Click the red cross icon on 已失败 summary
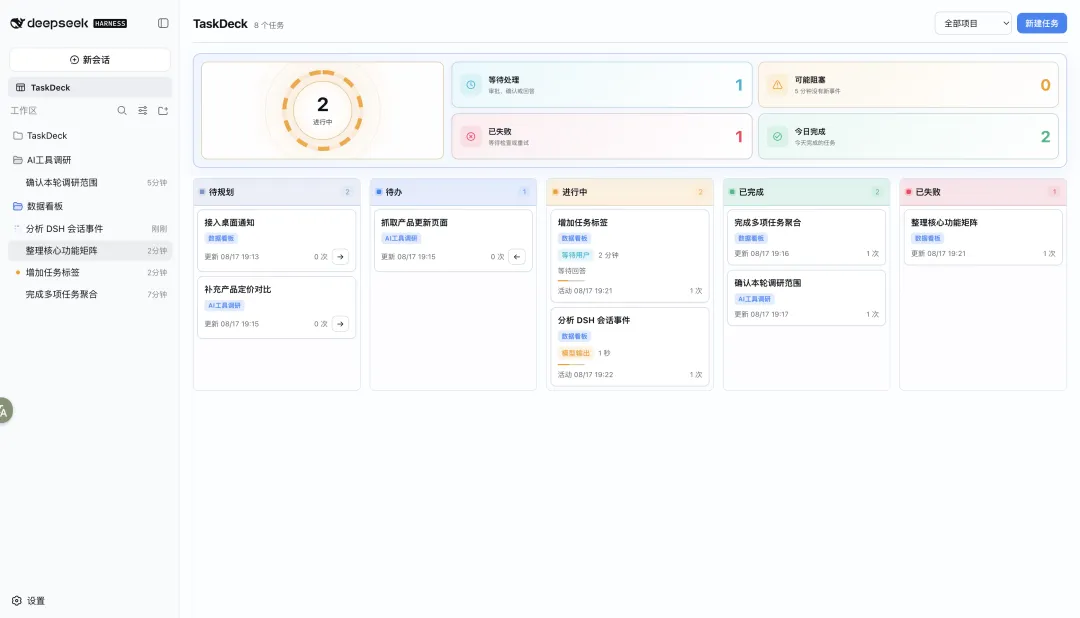The height and width of the screenshot is (618, 1080). [470, 136]
